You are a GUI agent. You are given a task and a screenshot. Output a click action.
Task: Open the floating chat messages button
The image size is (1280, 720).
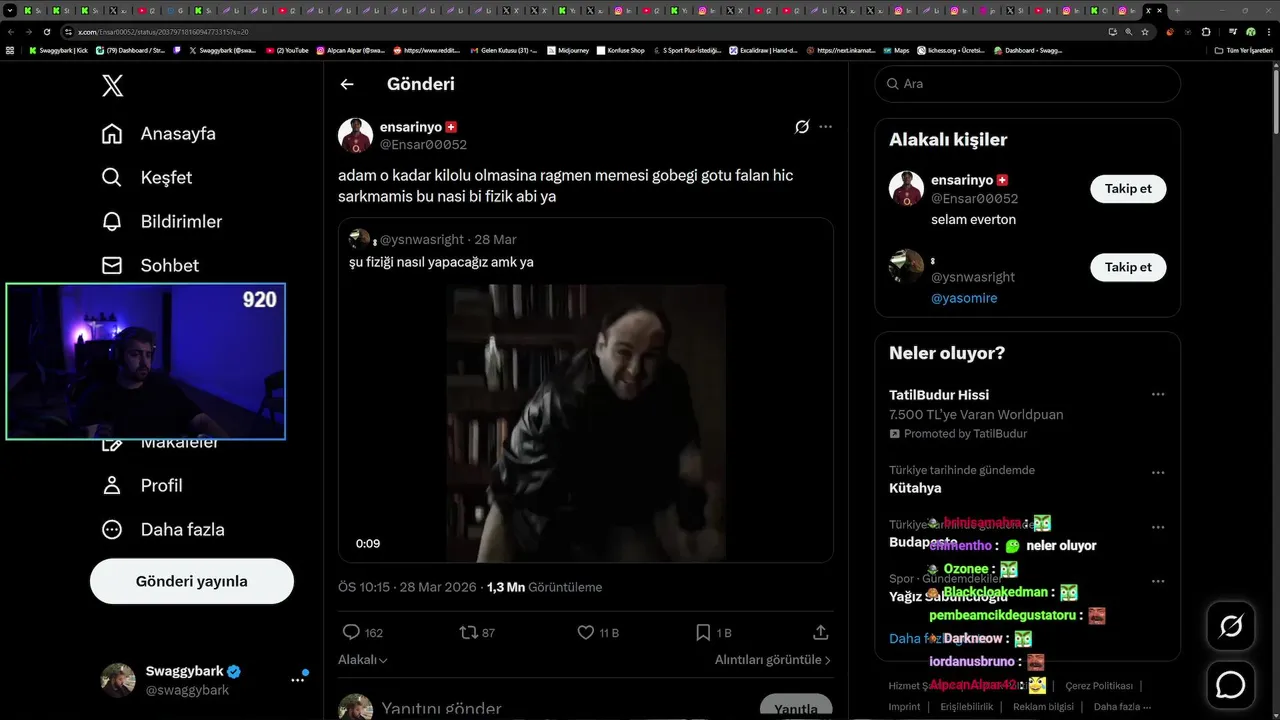1231,685
